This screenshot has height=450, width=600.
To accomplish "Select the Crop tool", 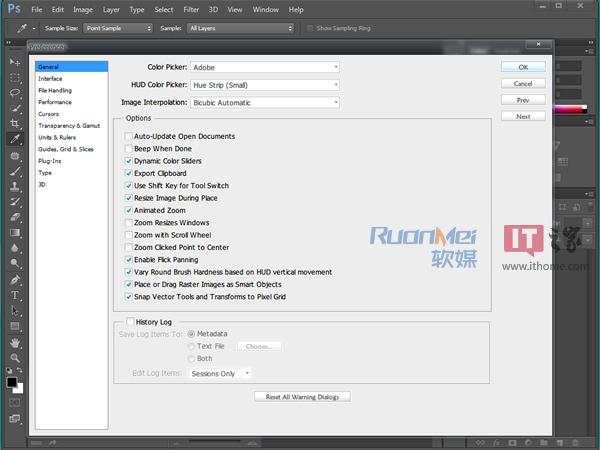I will click(15, 124).
